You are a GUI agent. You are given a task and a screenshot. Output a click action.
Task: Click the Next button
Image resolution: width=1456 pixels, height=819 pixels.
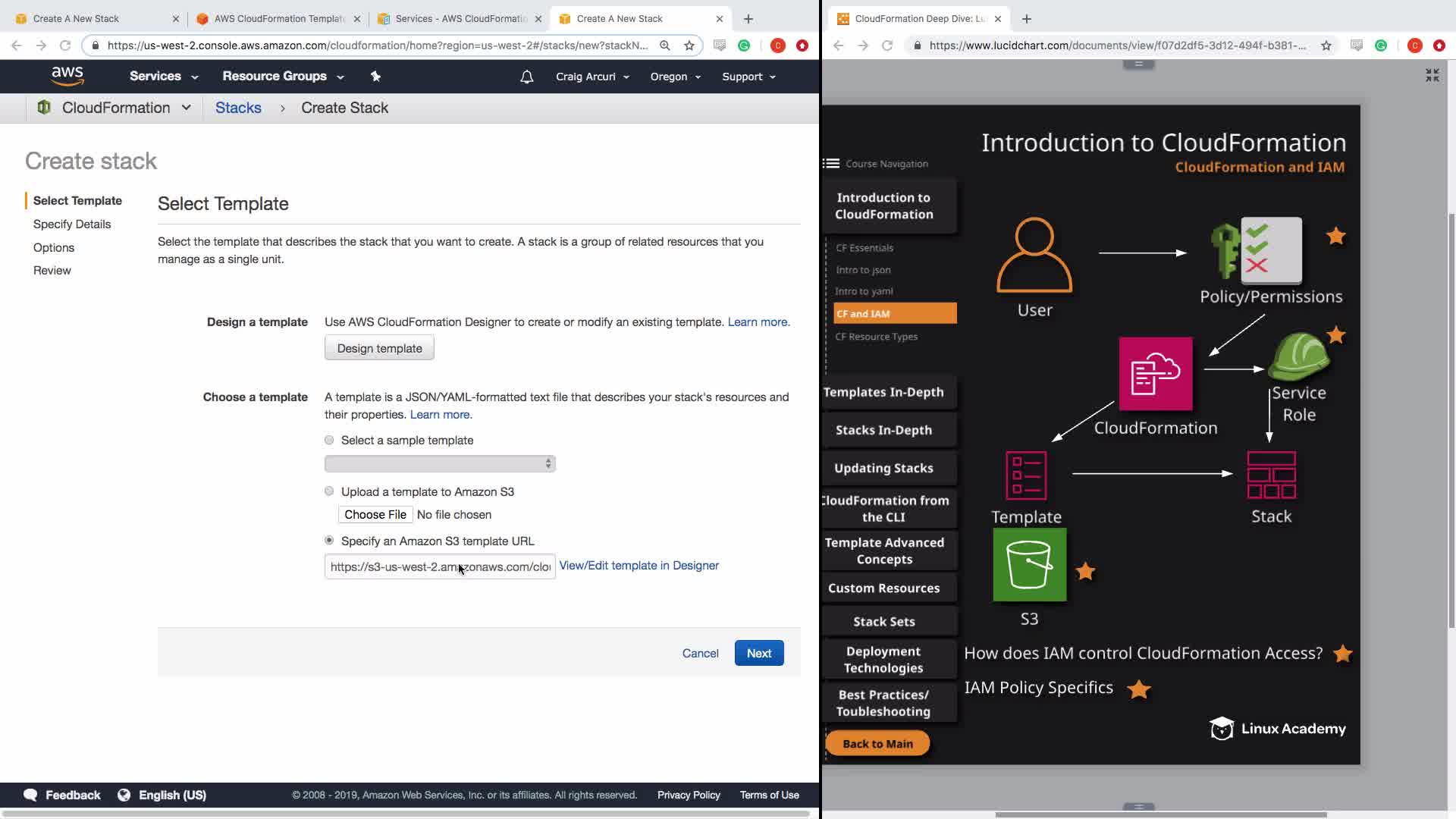point(758,653)
